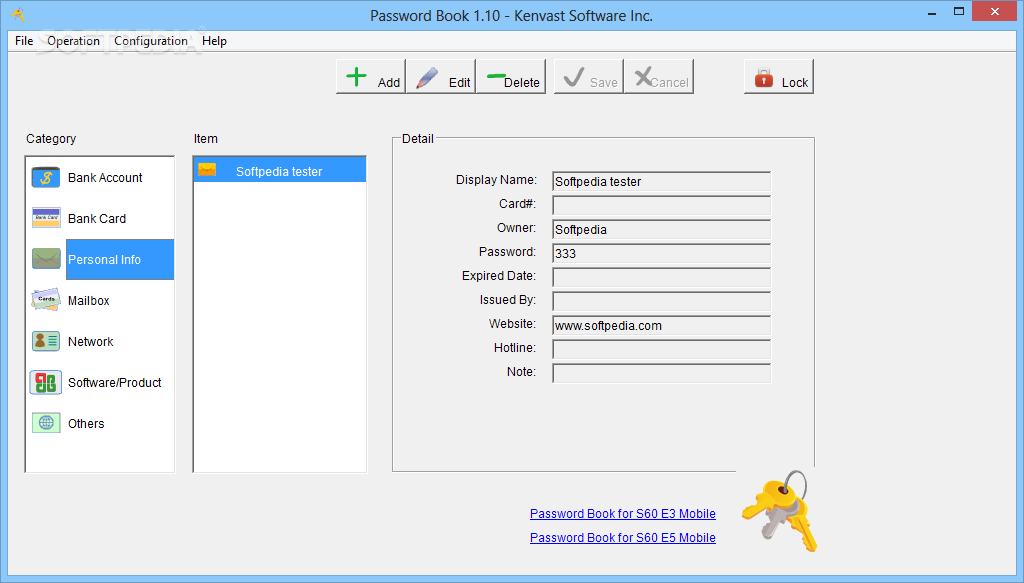Click the Display Name input field

[662, 181]
